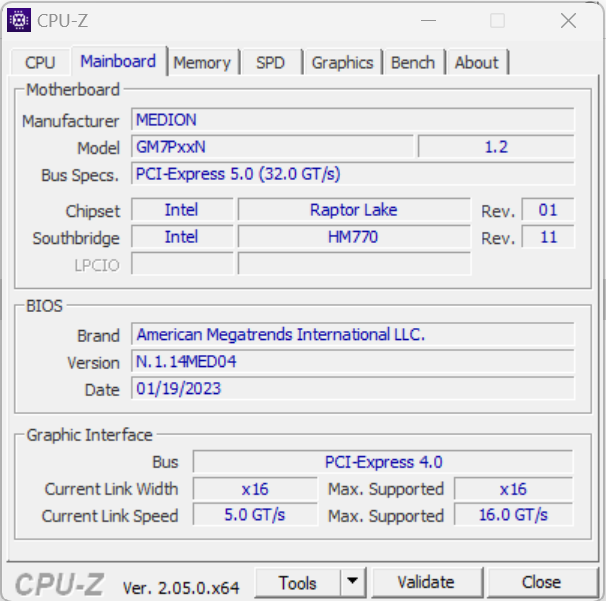Click the BIOS Date 01/19/2023 field
606x601 pixels.
coord(352,388)
